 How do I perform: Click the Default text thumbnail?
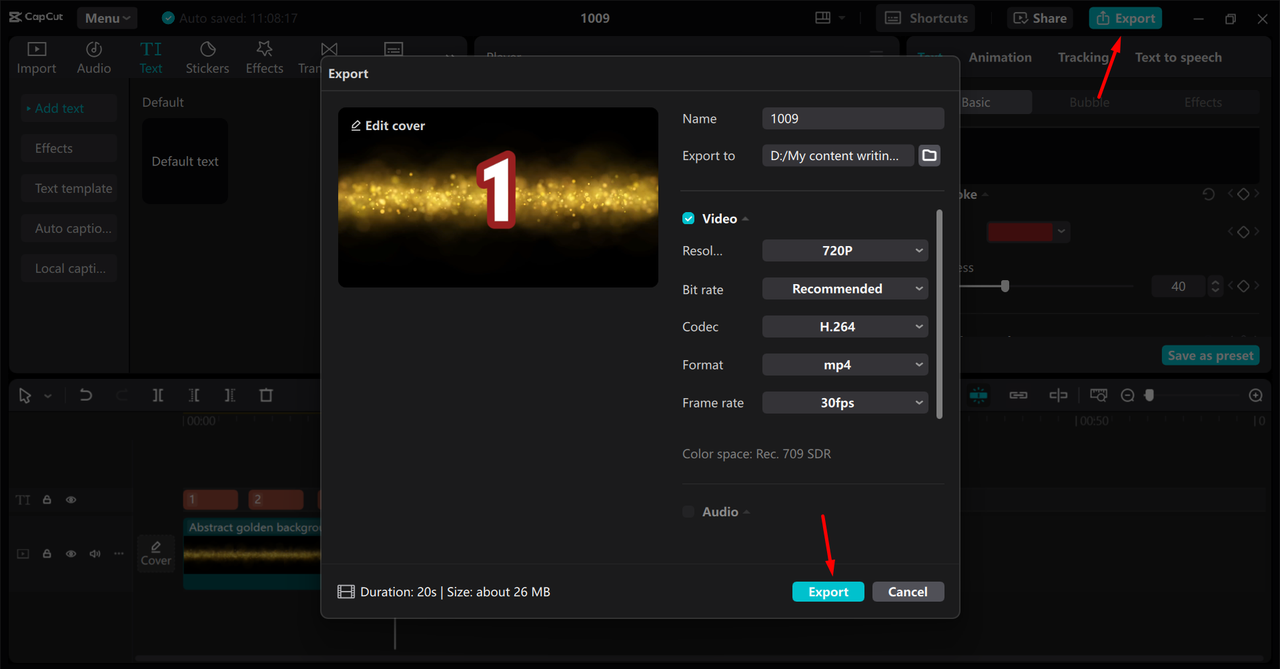click(185, 161)
